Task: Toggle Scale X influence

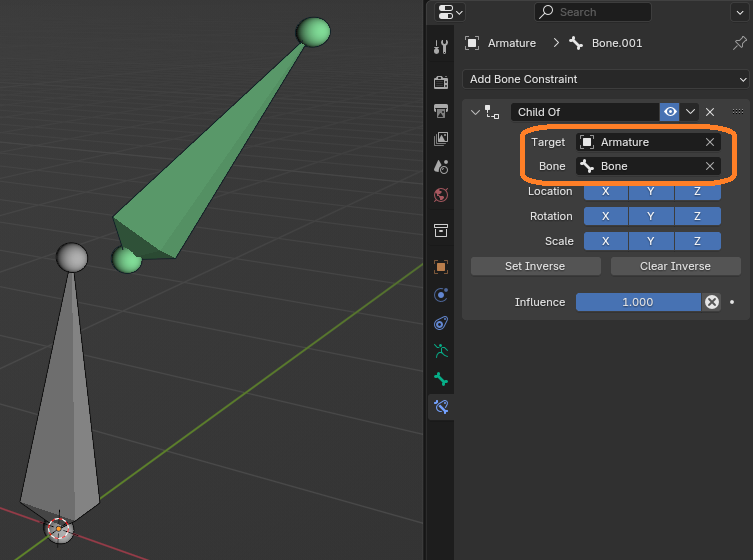Action: click(606, 241)
